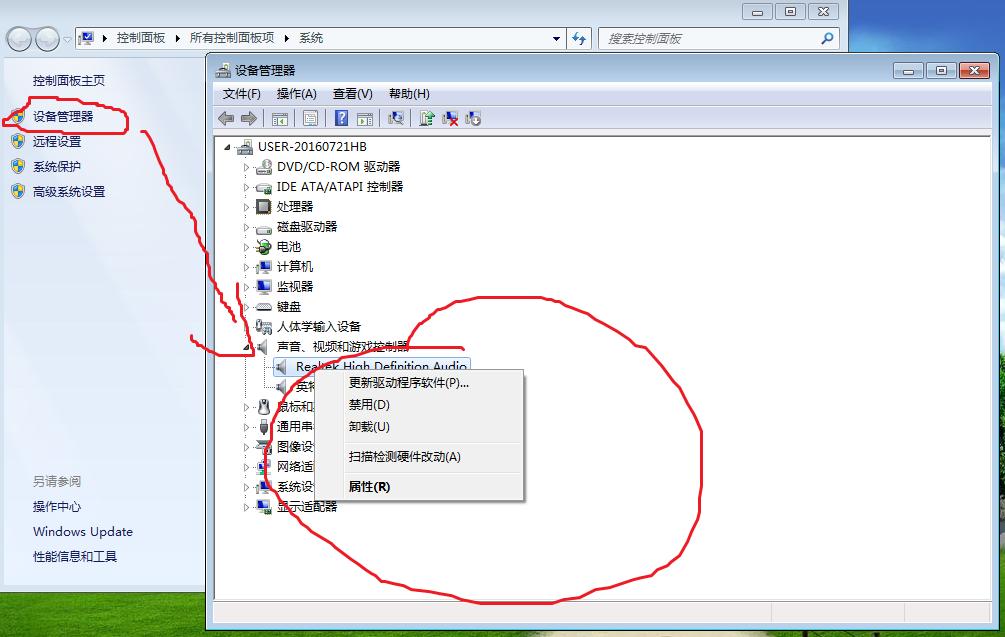Expand the 计算机 node

(246, 267)
